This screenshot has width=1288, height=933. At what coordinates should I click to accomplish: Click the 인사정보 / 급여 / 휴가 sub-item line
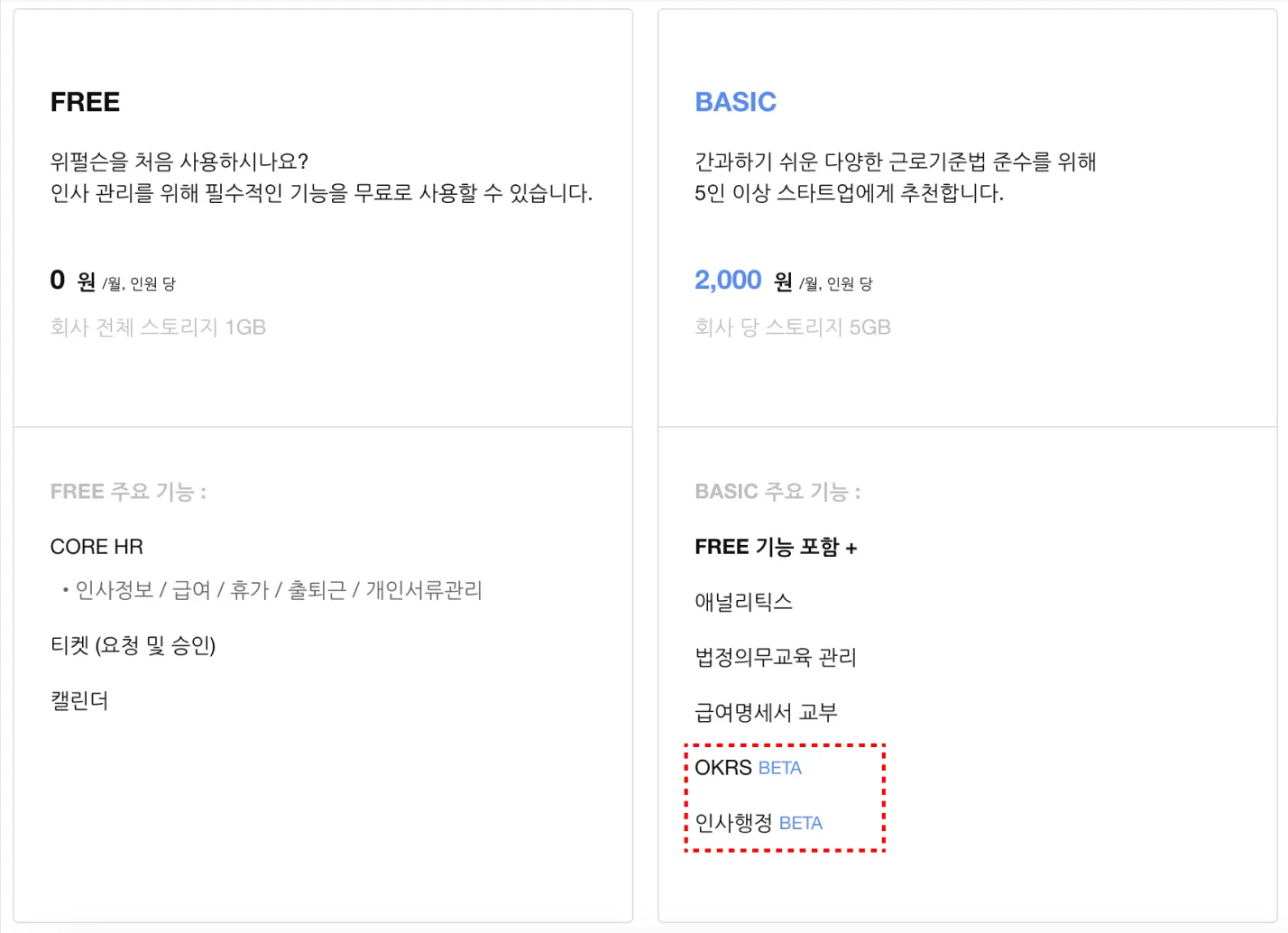(271, 590)
